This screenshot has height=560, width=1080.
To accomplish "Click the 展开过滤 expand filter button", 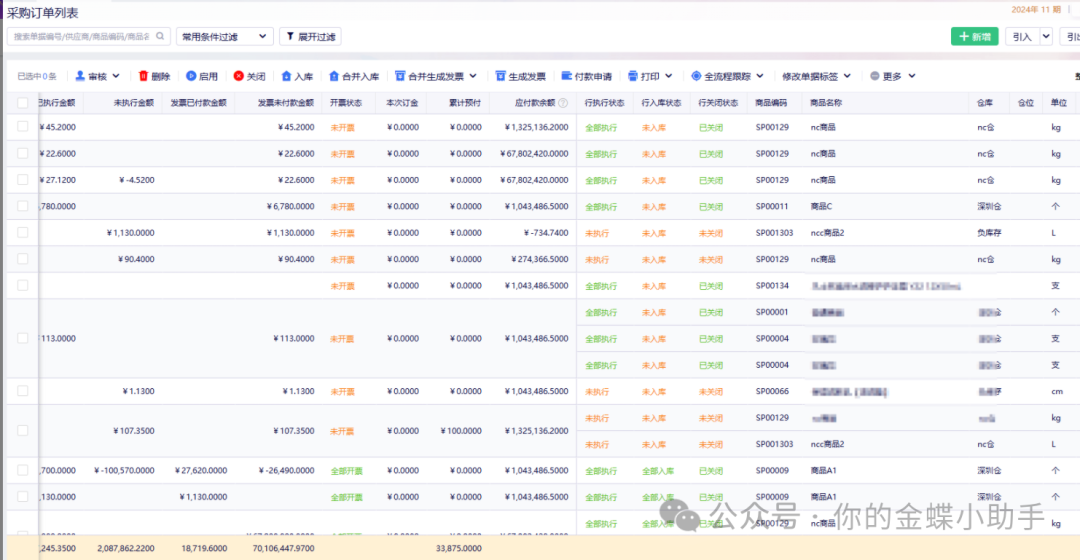I will point(309,36).
